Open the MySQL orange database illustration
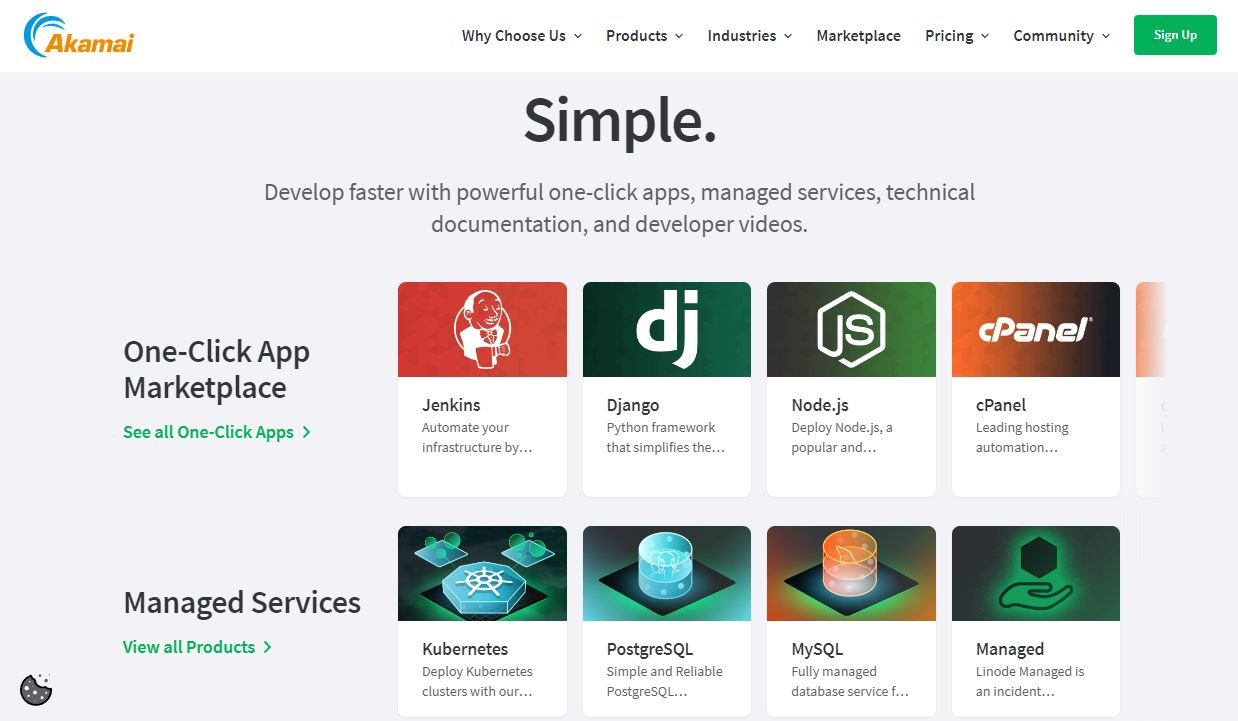Screen dimensions: 1238x721 click(x=851, y=573)
